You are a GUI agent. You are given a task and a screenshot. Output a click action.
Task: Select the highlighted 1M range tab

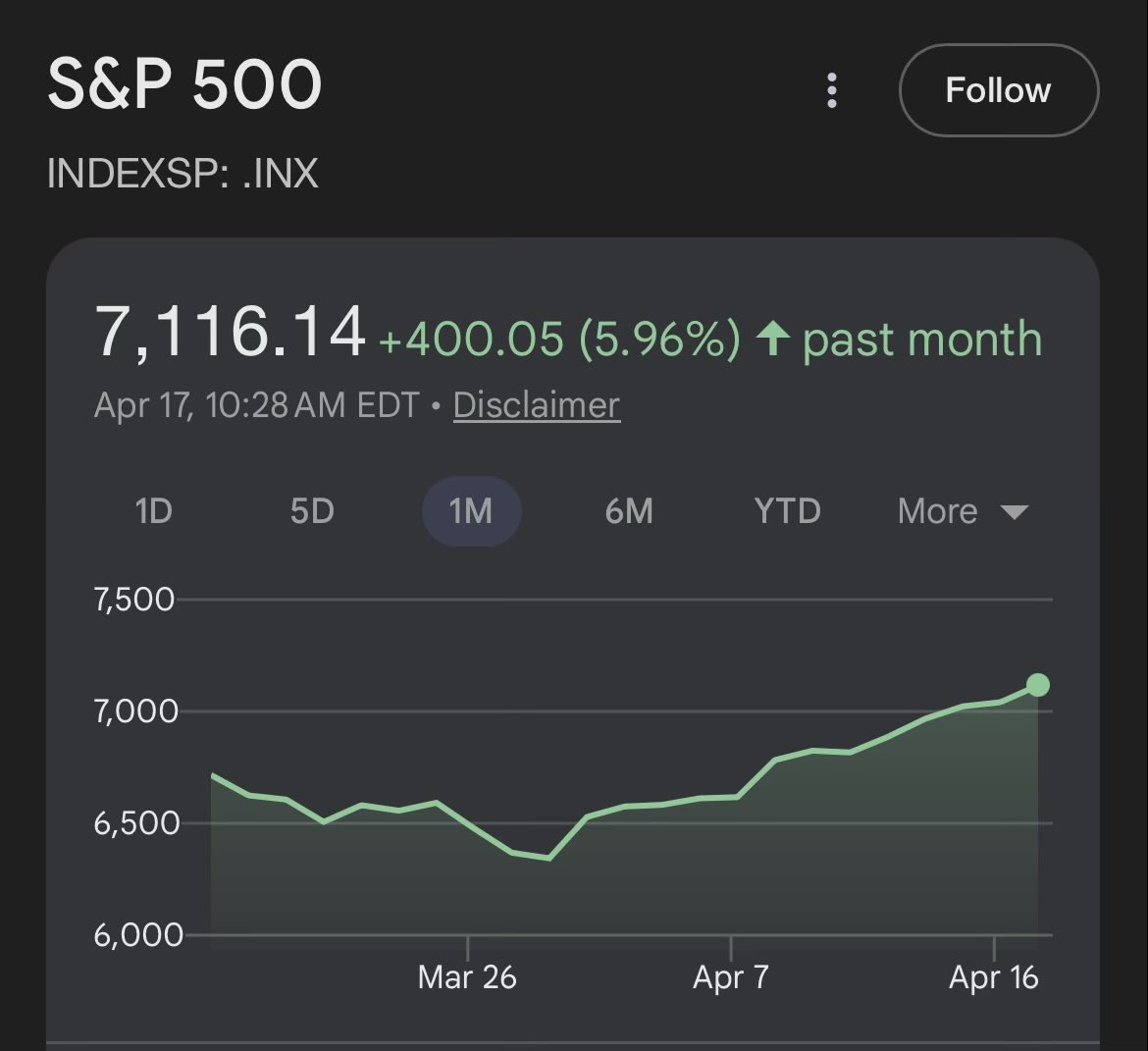point(471,511)
